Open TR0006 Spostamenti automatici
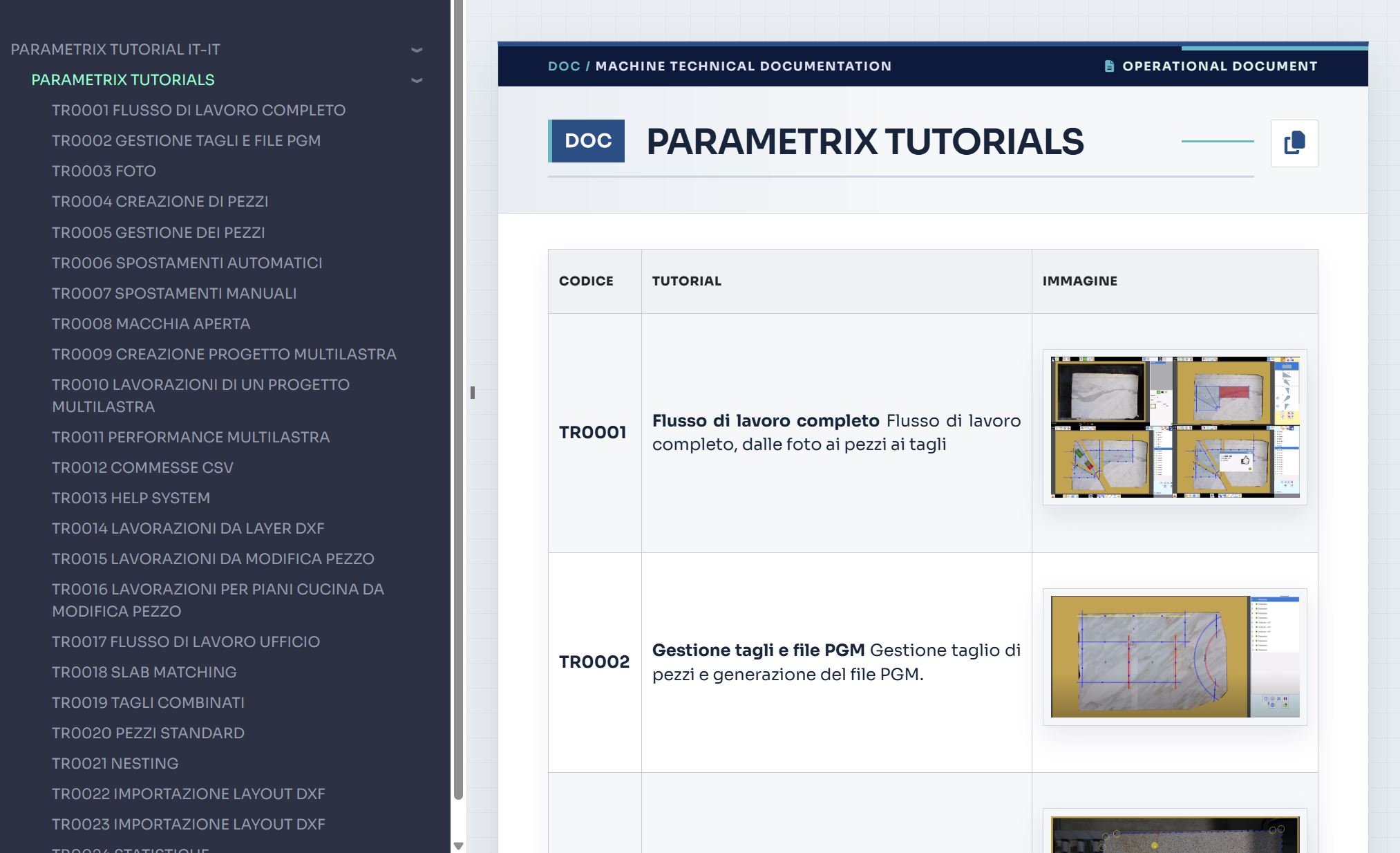 point(187,263)
